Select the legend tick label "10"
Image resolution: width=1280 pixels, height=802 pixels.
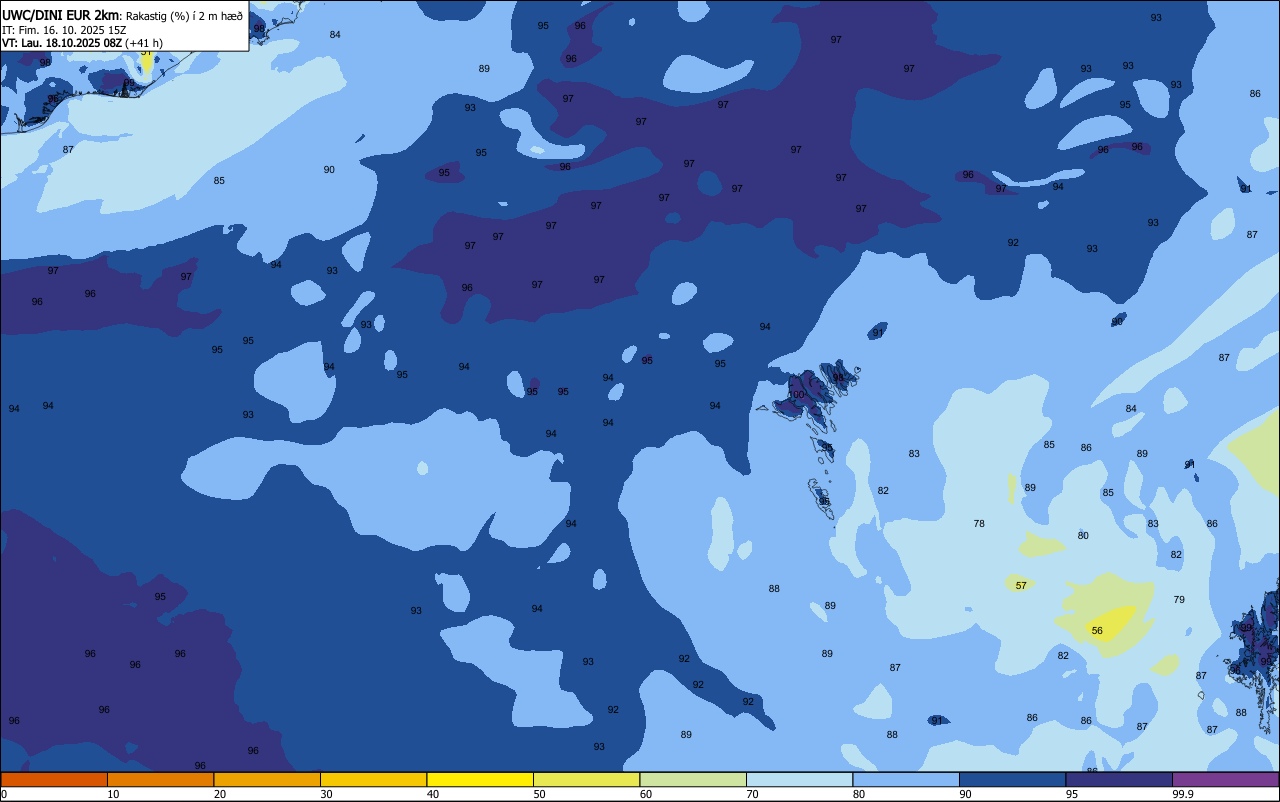pyautogui.click(x=114, y=794)
